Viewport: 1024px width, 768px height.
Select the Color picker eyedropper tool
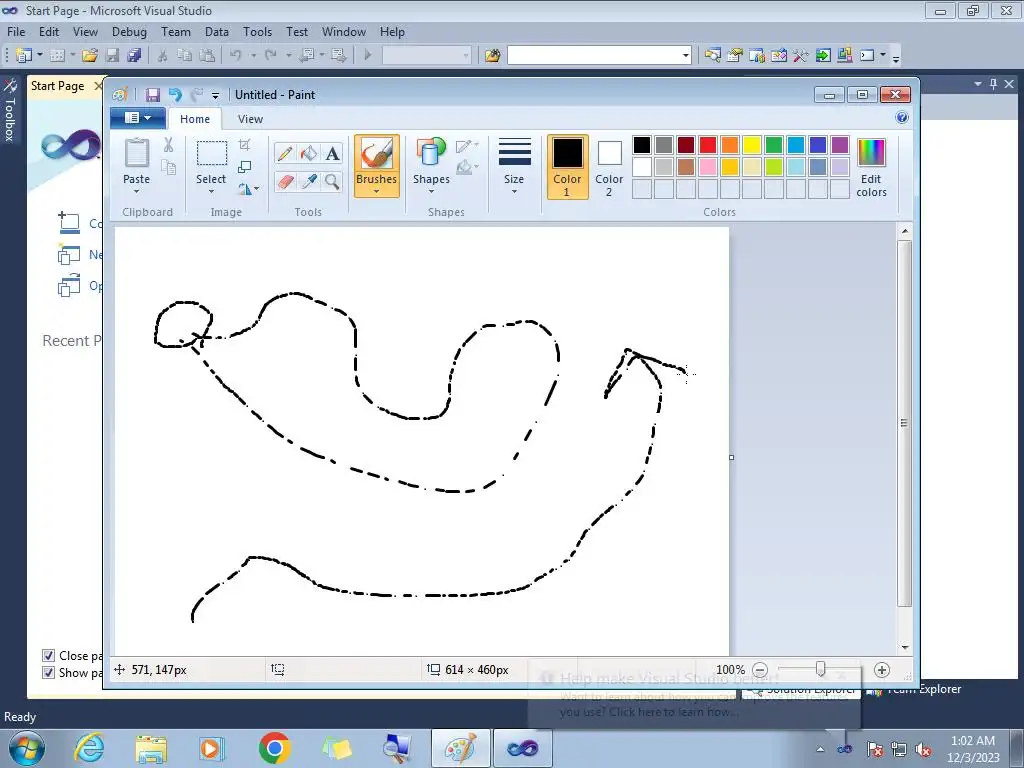coord(309,181)
